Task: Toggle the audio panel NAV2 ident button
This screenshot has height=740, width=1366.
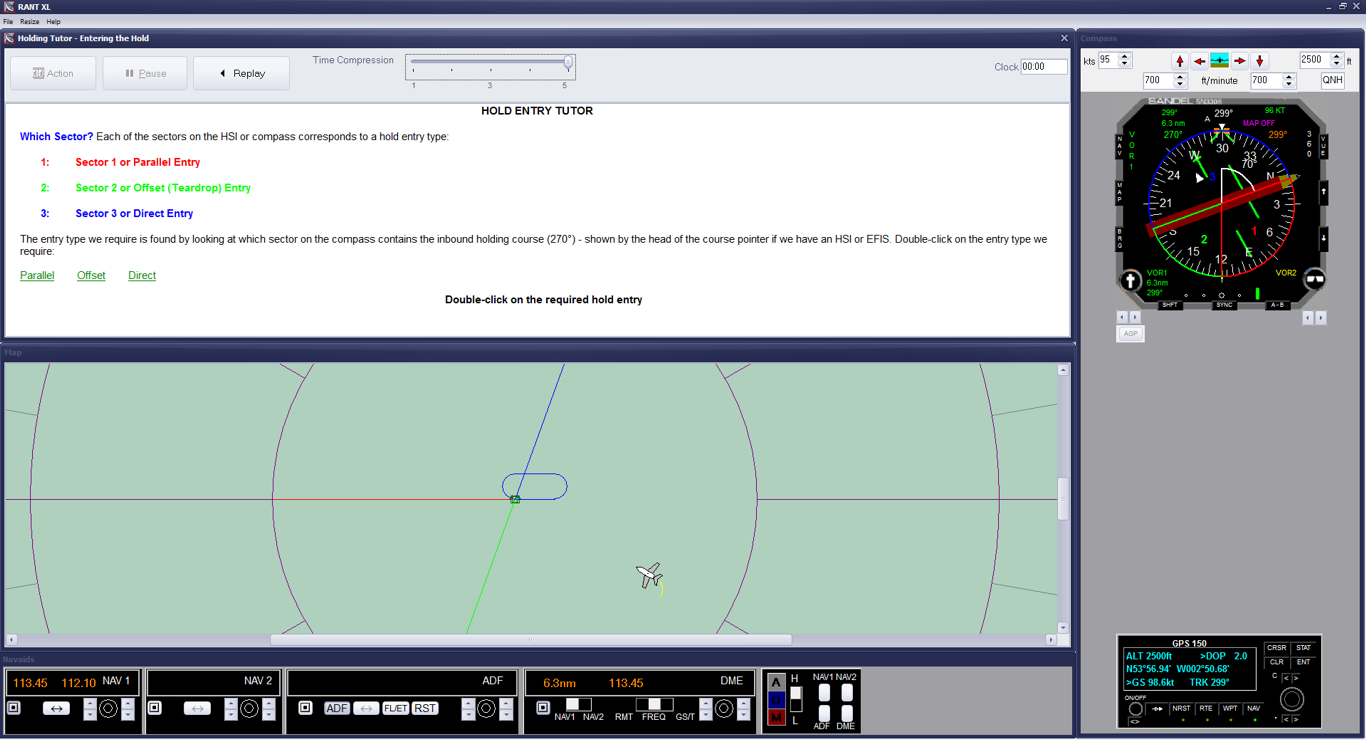Action: [x=847, y=692]
